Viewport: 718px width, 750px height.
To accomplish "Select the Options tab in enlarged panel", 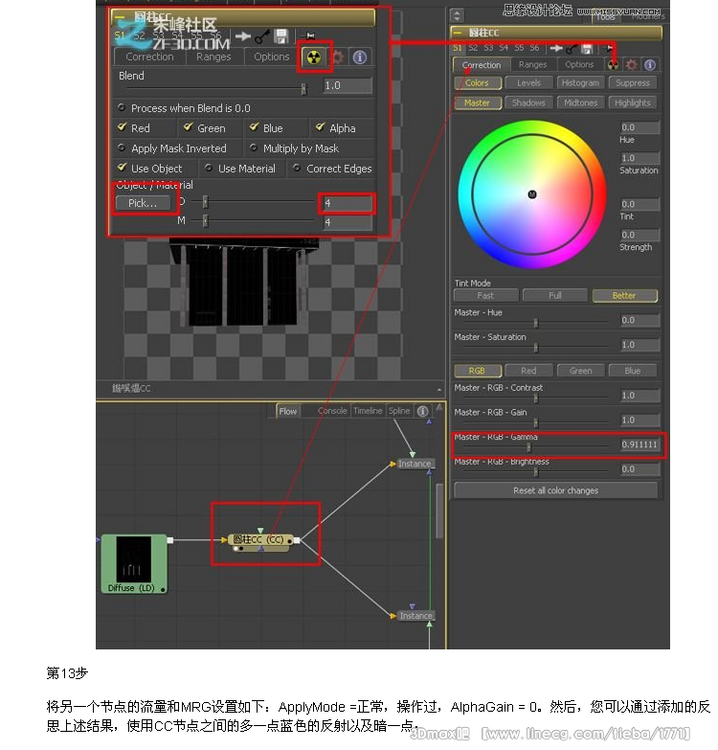I will pos(271,57).
